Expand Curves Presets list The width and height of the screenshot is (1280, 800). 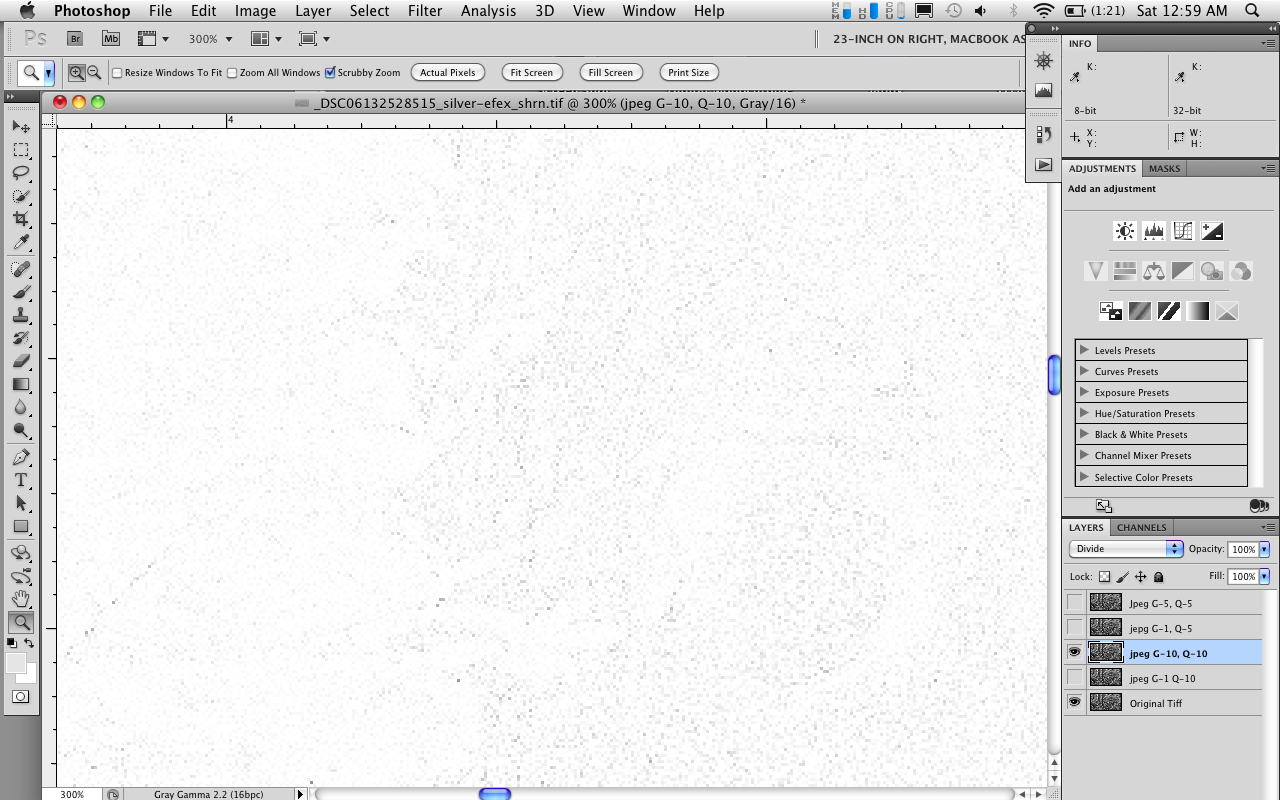(x=1084, y=371)
